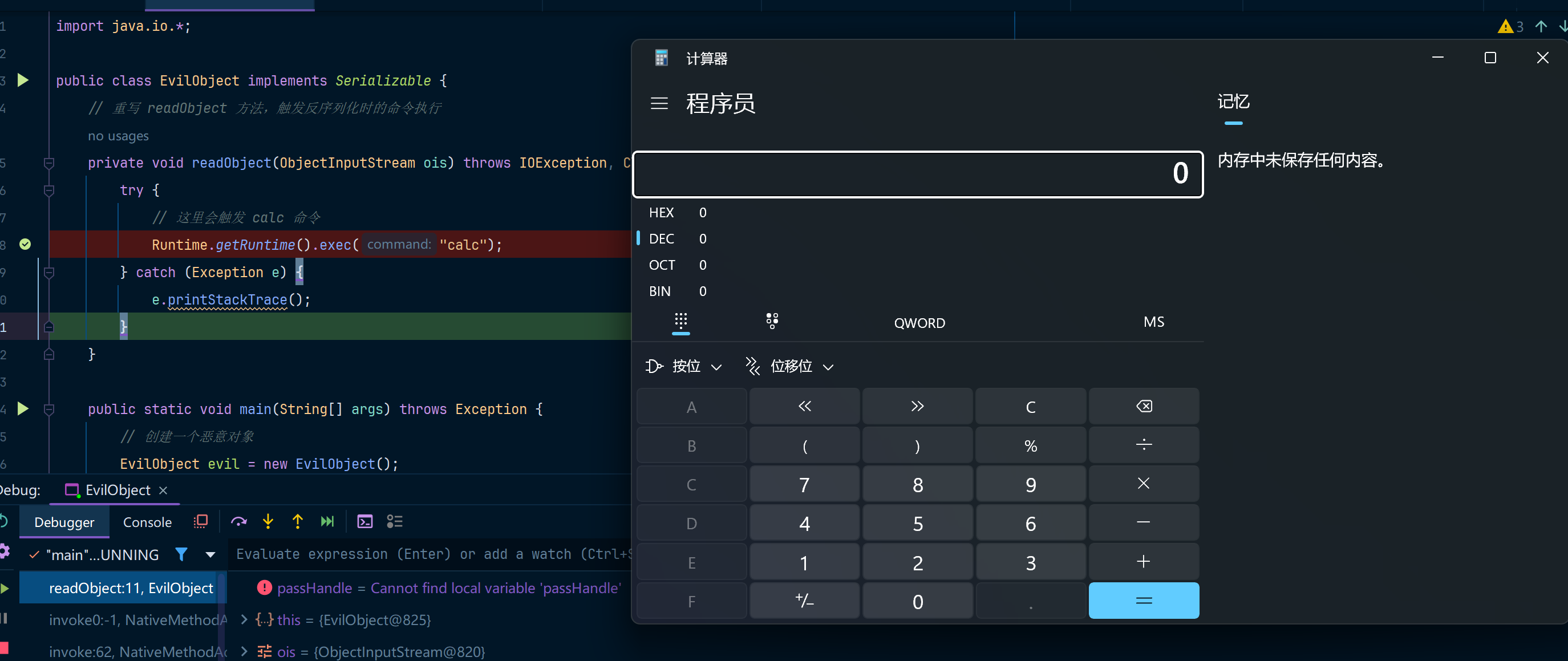Click the number 7 key

804,485
